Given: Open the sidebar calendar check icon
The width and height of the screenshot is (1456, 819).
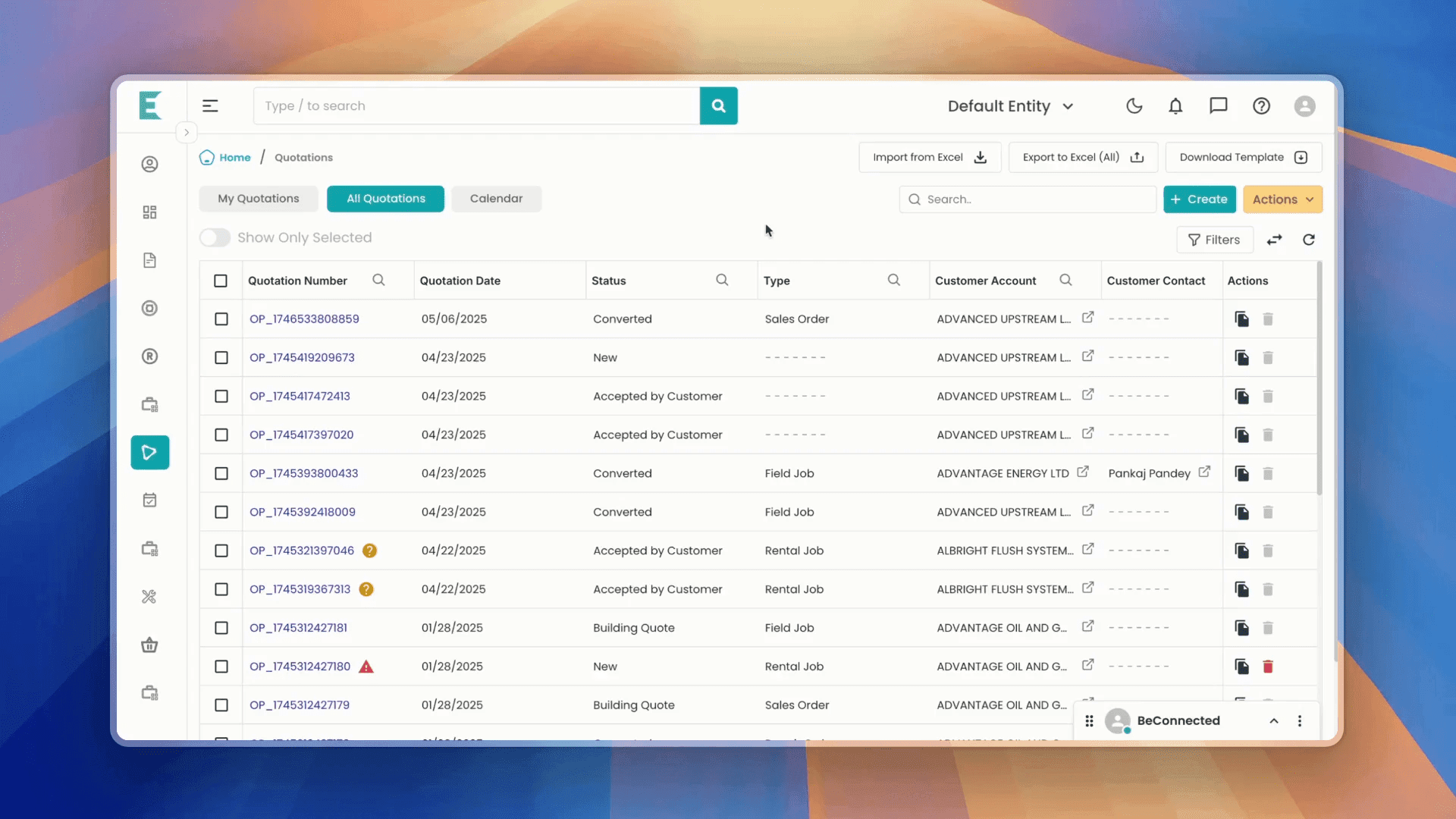Looking at the screenshot, I should click(149, 500).
